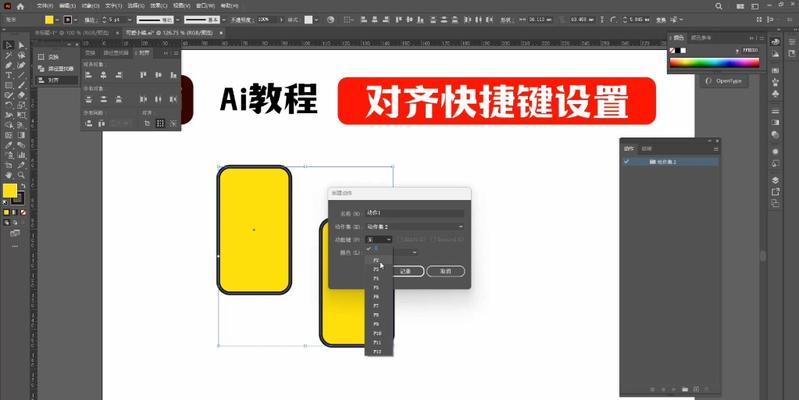Click horizontal align right in Align panel
Screen dimensions: 799x400
pos(118,75)
